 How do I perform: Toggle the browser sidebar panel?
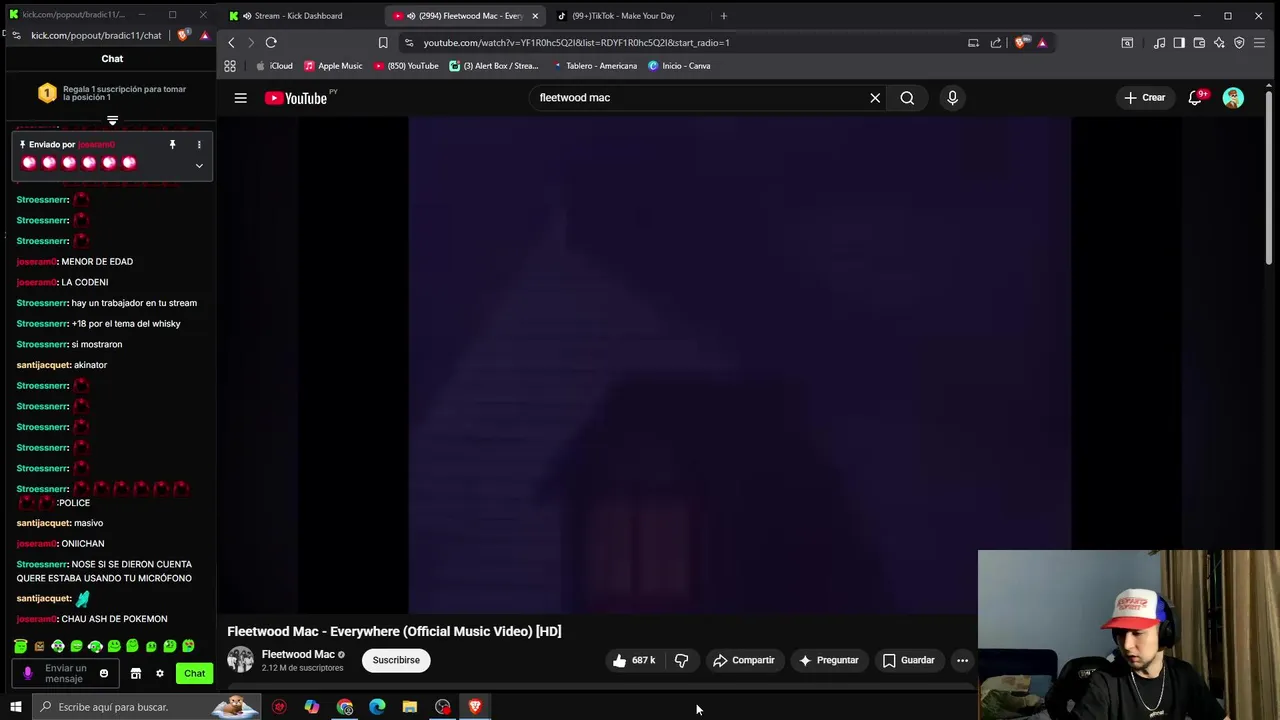(x=1179, y=43)
